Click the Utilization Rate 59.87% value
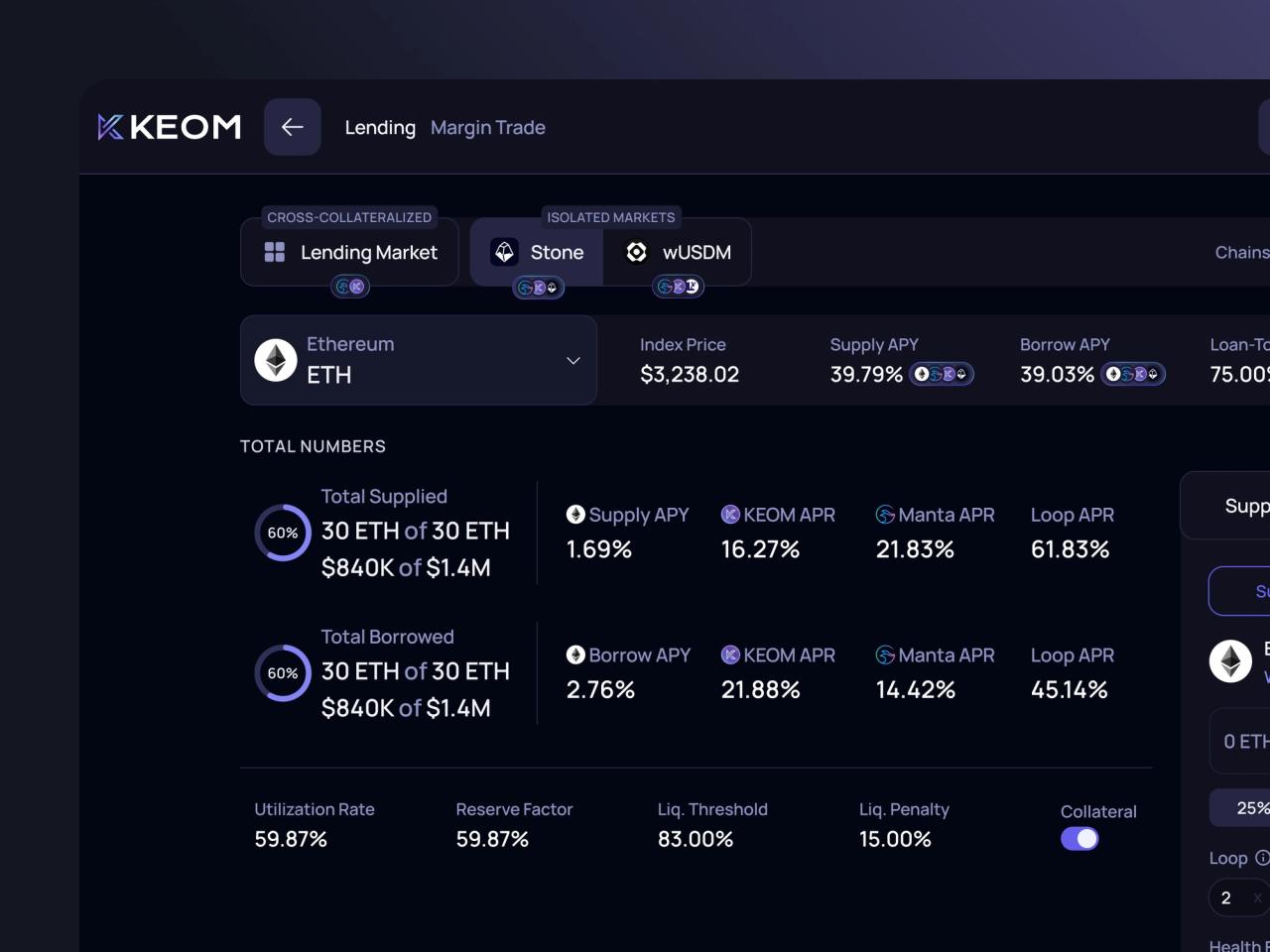 point(291,839)
